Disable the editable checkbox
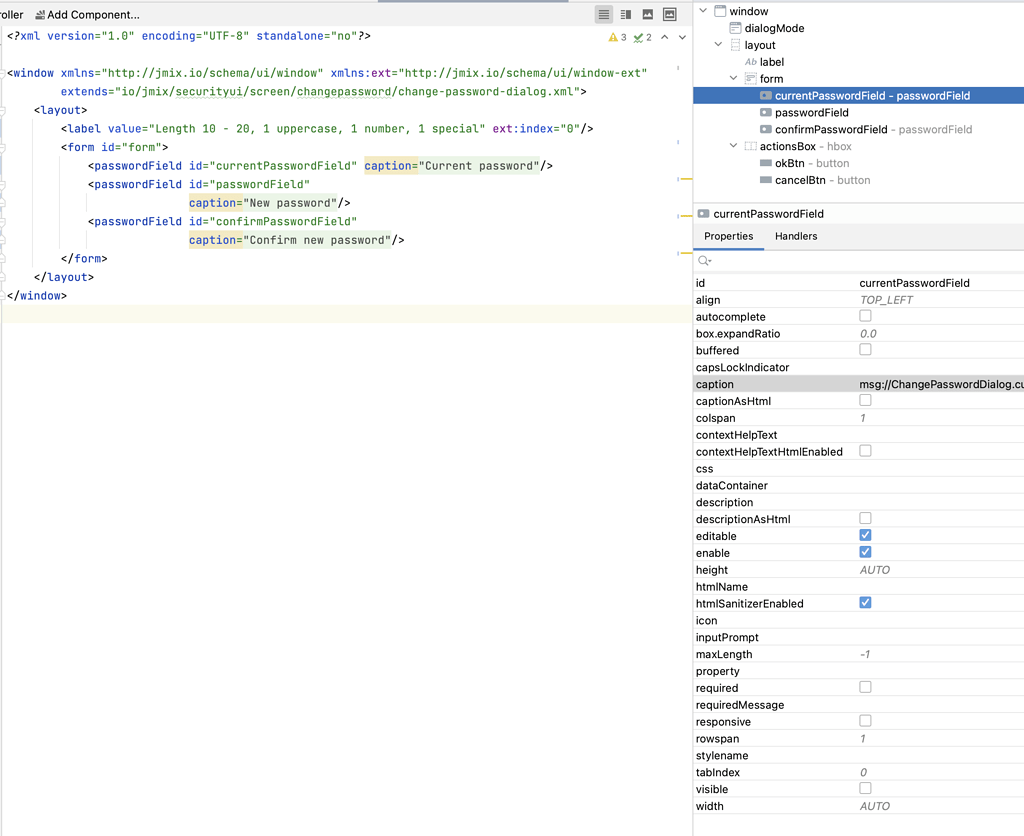Screen dimensions: 1024x836 [x=864, y=535]
